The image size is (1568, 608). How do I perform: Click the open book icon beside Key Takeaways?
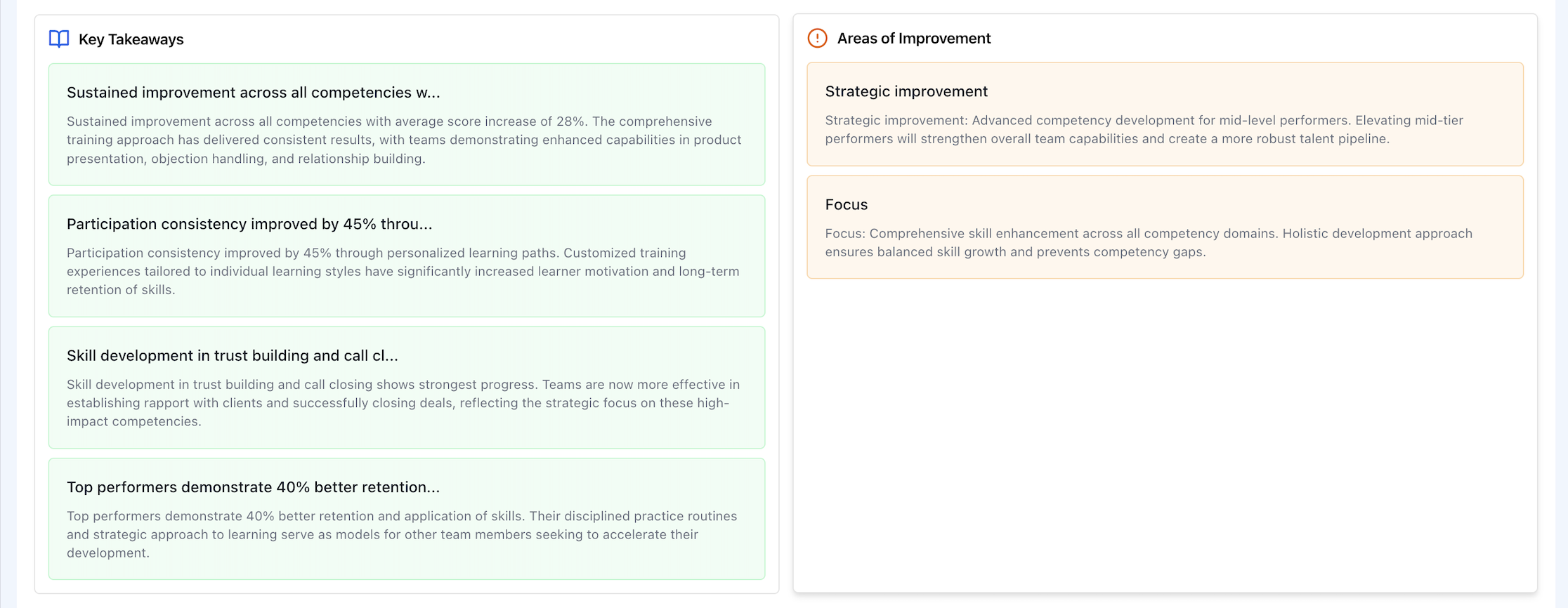click(x=59, y=39)
